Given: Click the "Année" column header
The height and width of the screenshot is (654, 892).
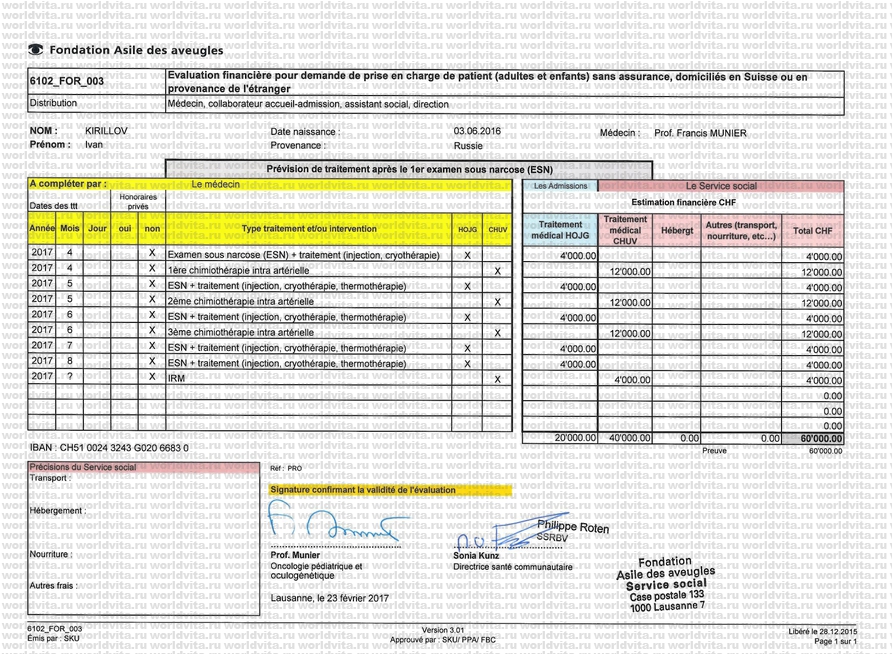Looking at the screenshot, I should point(42,228).
